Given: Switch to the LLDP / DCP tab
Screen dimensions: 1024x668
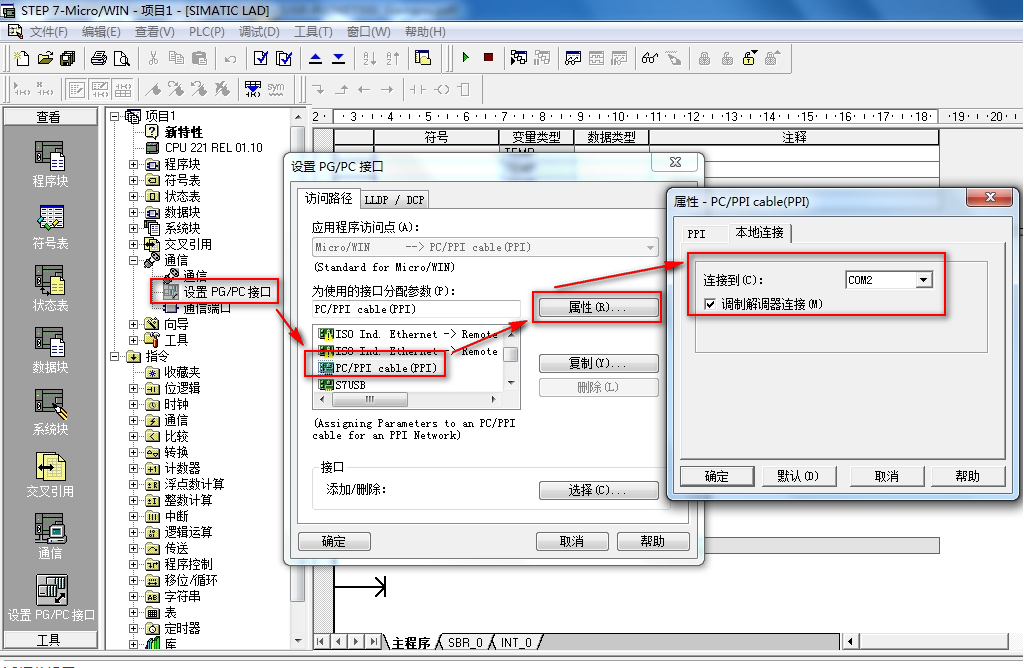Looking at the screenshot, I should [394, 200].
